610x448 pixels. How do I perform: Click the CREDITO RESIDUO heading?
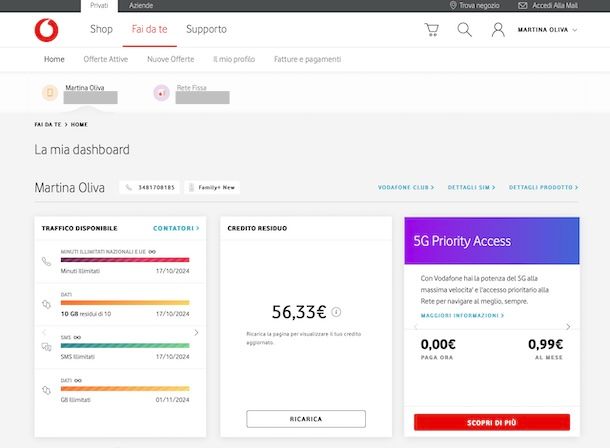(x=257, y=228)
